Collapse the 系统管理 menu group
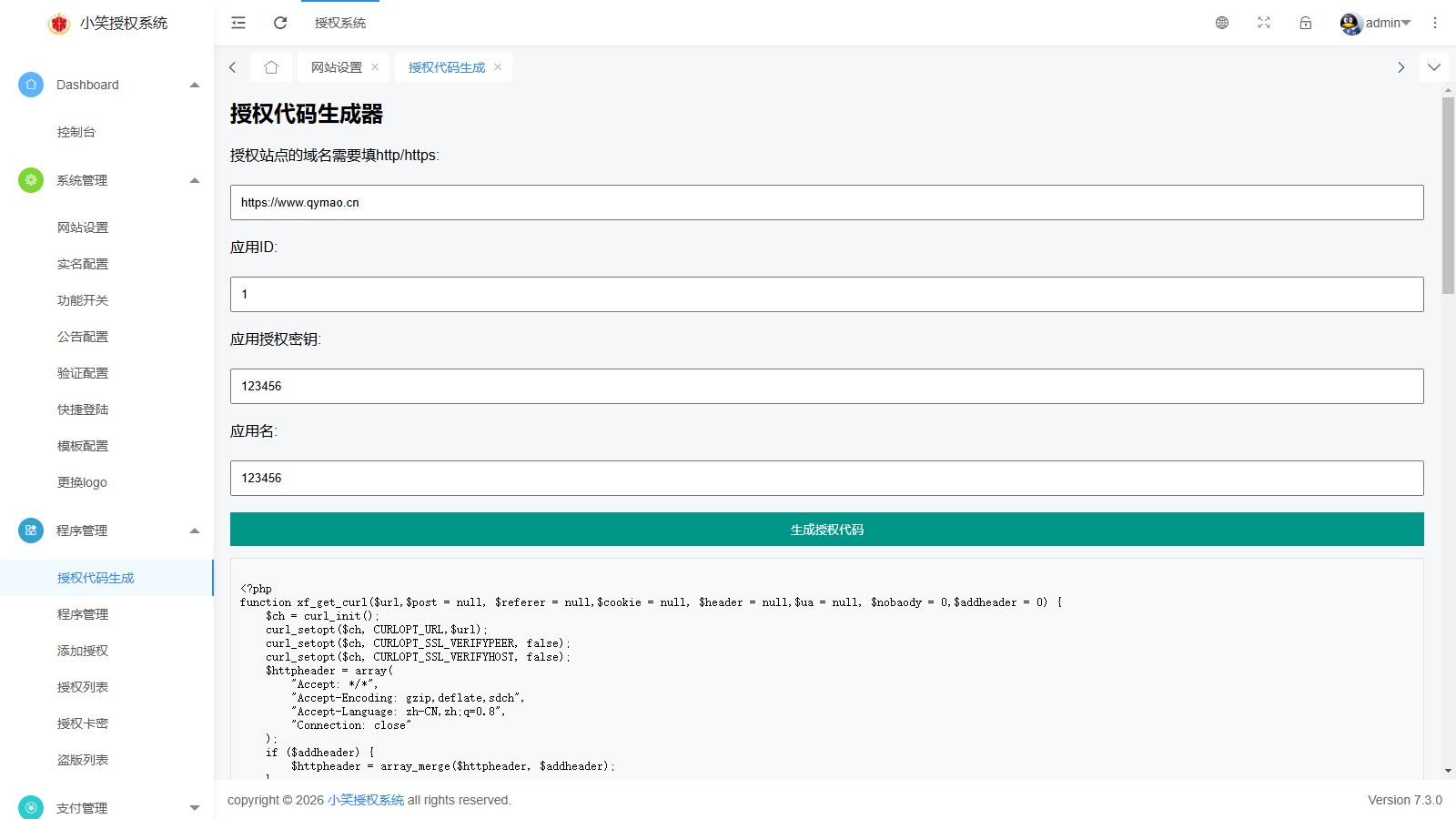The image size is (1456, 819). point(194,180)
